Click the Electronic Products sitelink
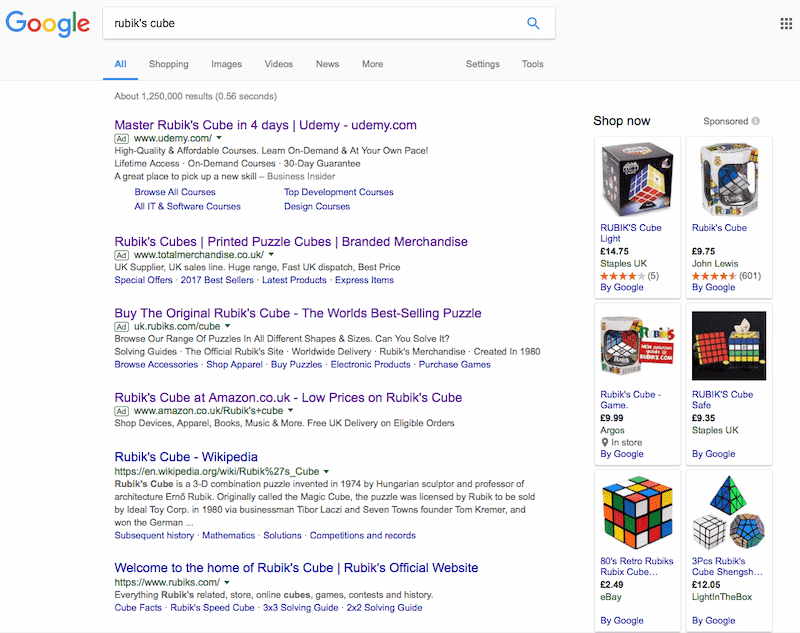 click(x=370, y=364)
